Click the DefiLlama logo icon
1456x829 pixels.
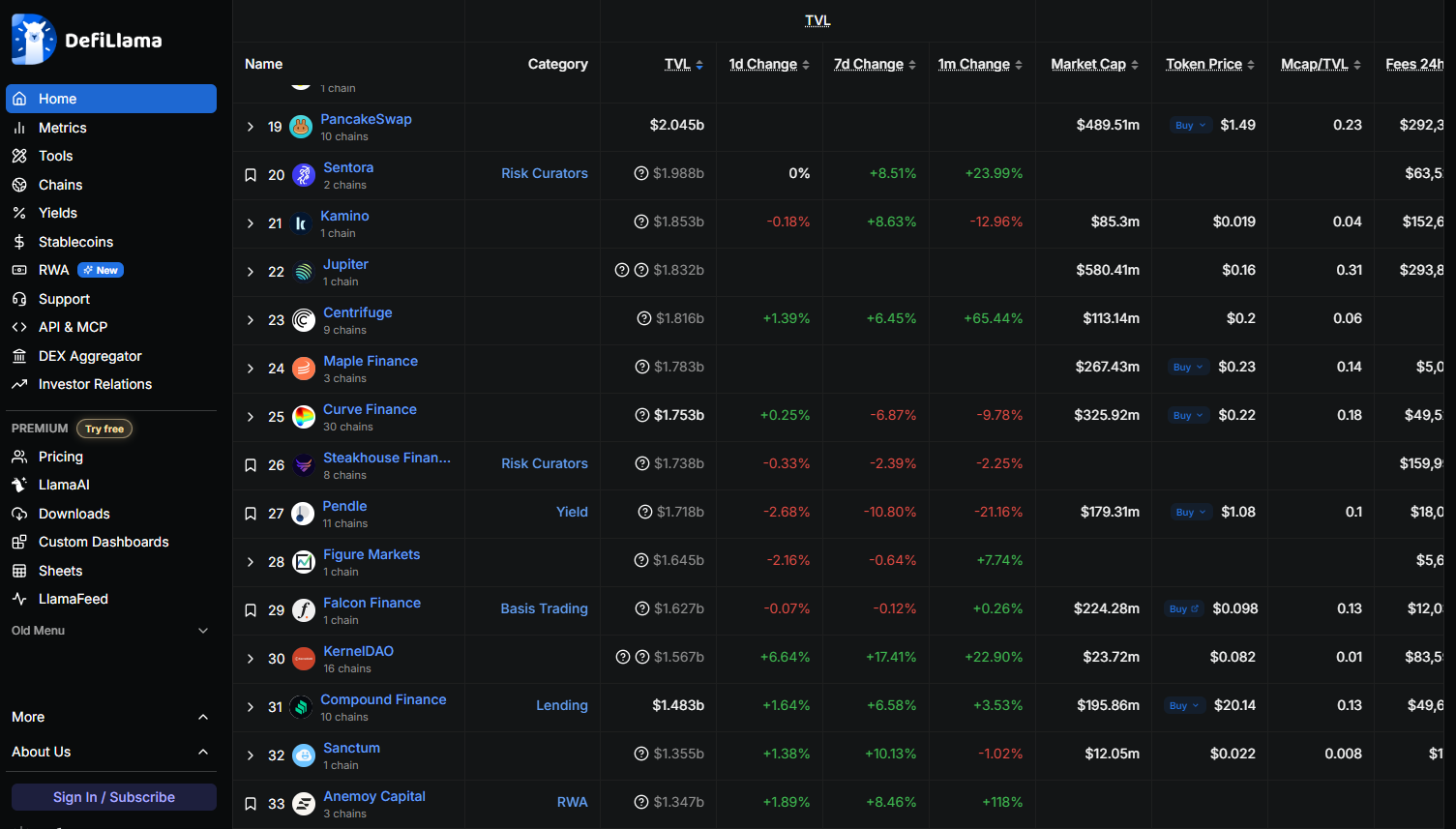point(34,40)
